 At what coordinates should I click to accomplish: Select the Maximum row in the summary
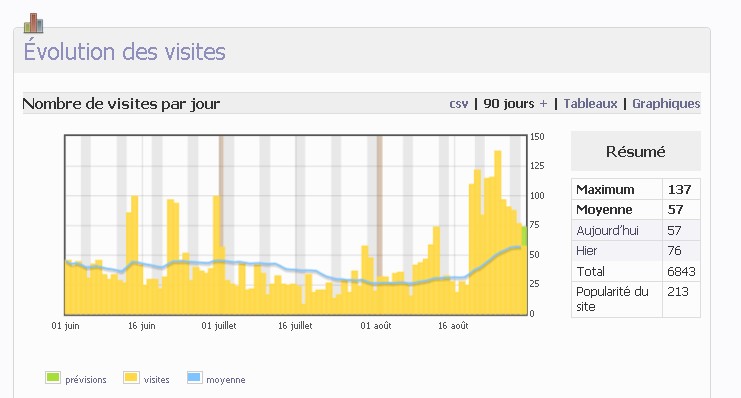coord(636,189)
